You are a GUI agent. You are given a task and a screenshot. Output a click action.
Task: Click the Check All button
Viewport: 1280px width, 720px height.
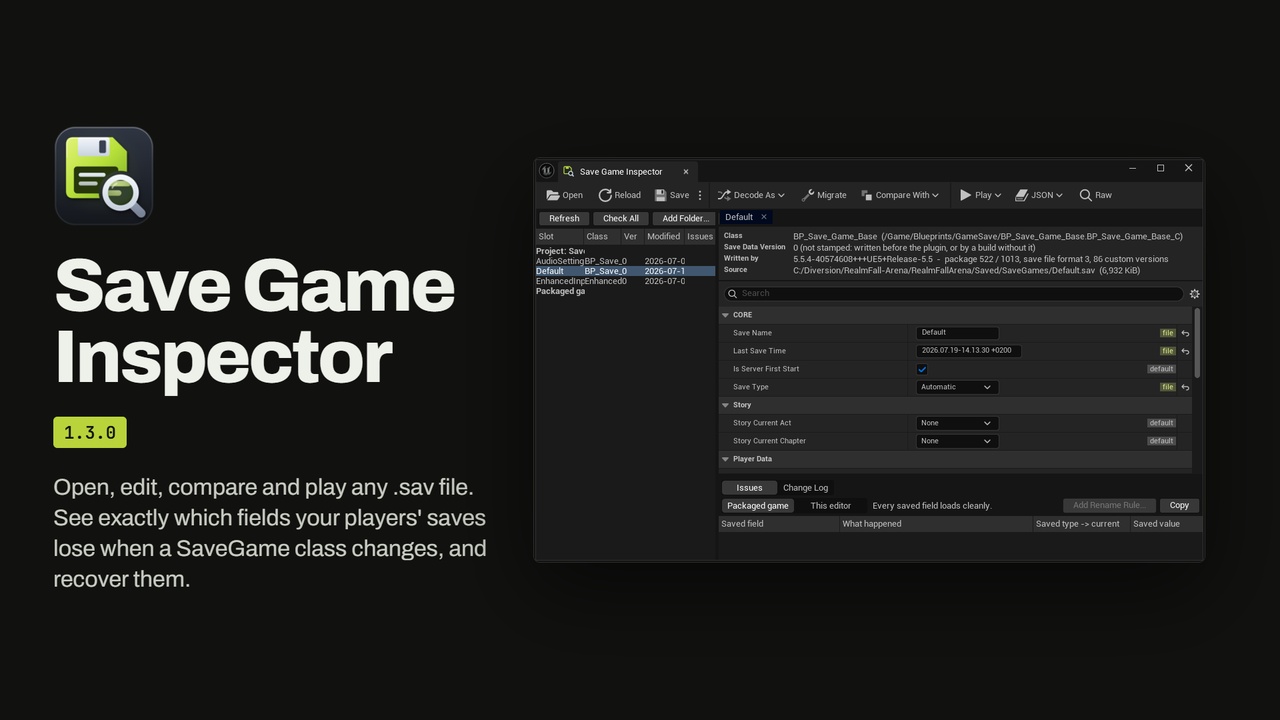click(x=621, y=218)
